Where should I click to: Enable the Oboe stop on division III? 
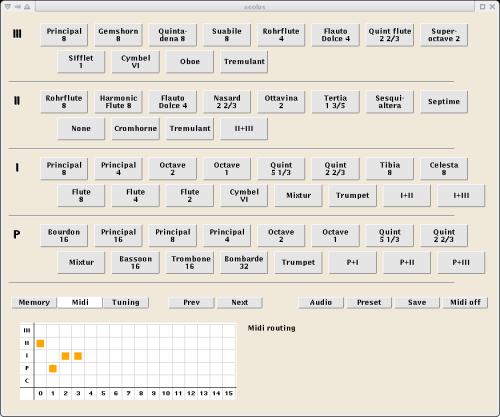tap(190, 62)
